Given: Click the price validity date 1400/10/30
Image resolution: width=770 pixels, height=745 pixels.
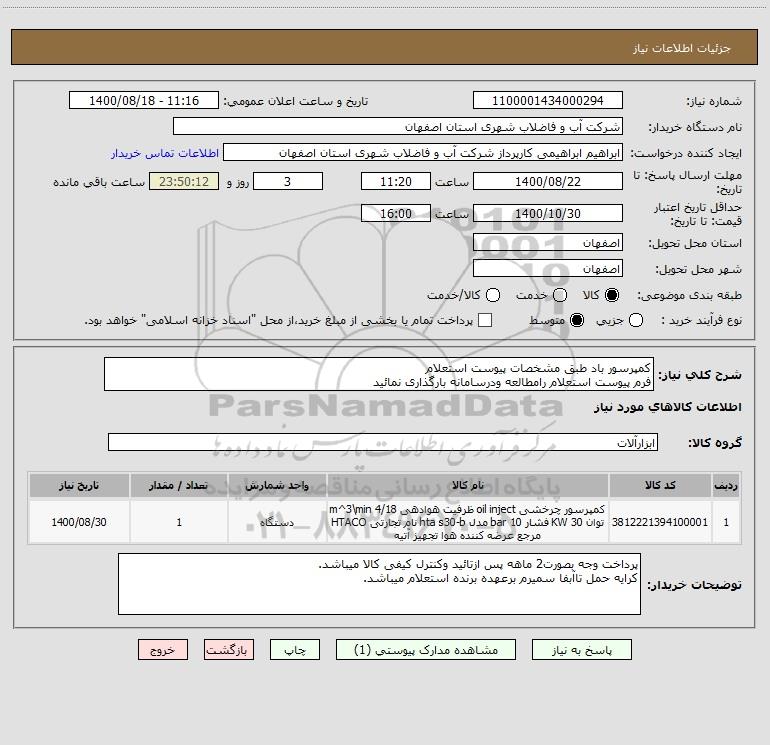Looking at the screenshot, I should pyautogui.click(x=548, y=213).
